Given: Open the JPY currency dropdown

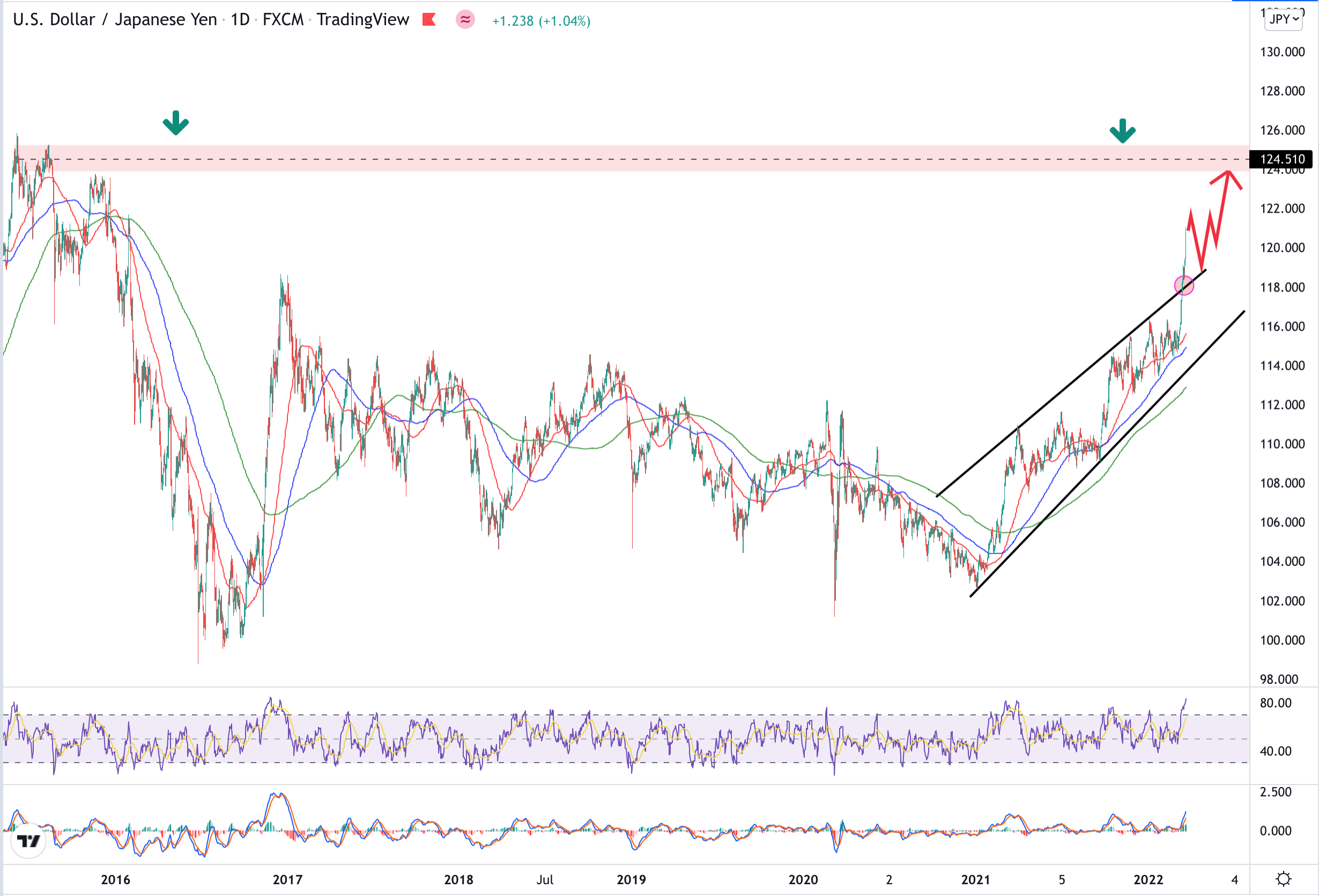Looking at the screenshot, I should coord(1283,19).
